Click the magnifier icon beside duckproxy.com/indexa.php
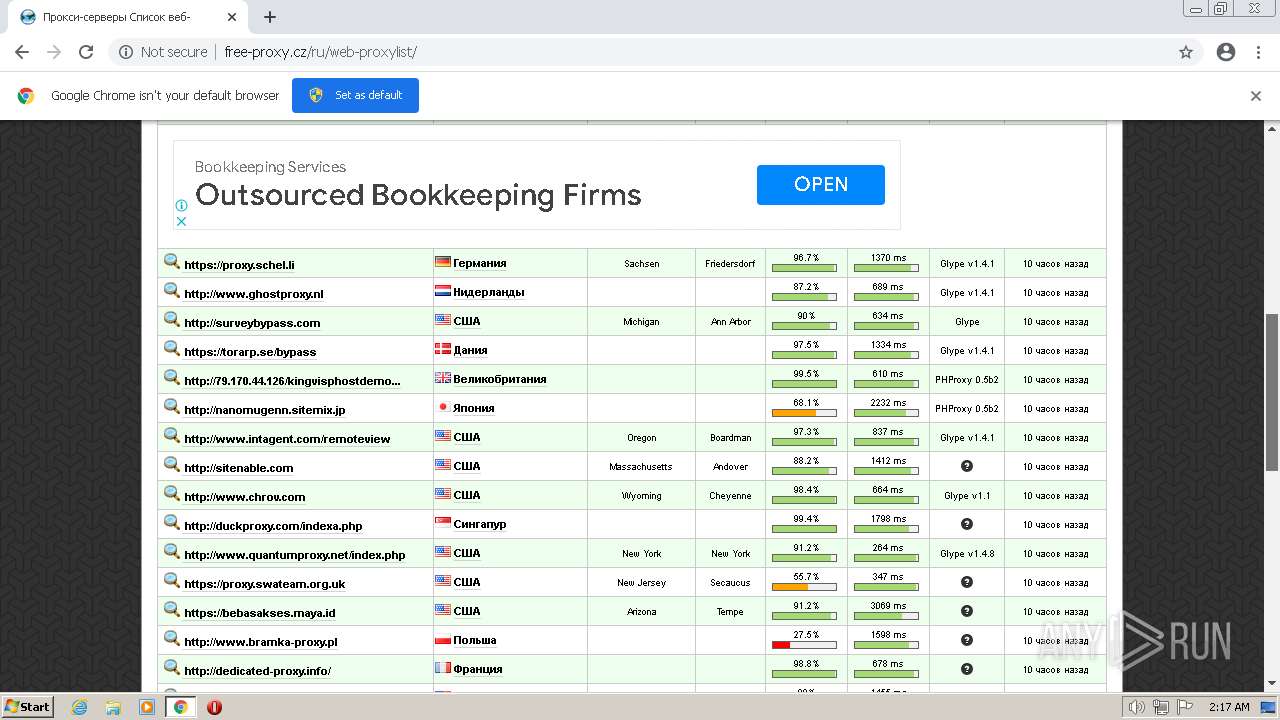Screen dimensions: 1280x720 click(172, 523)
